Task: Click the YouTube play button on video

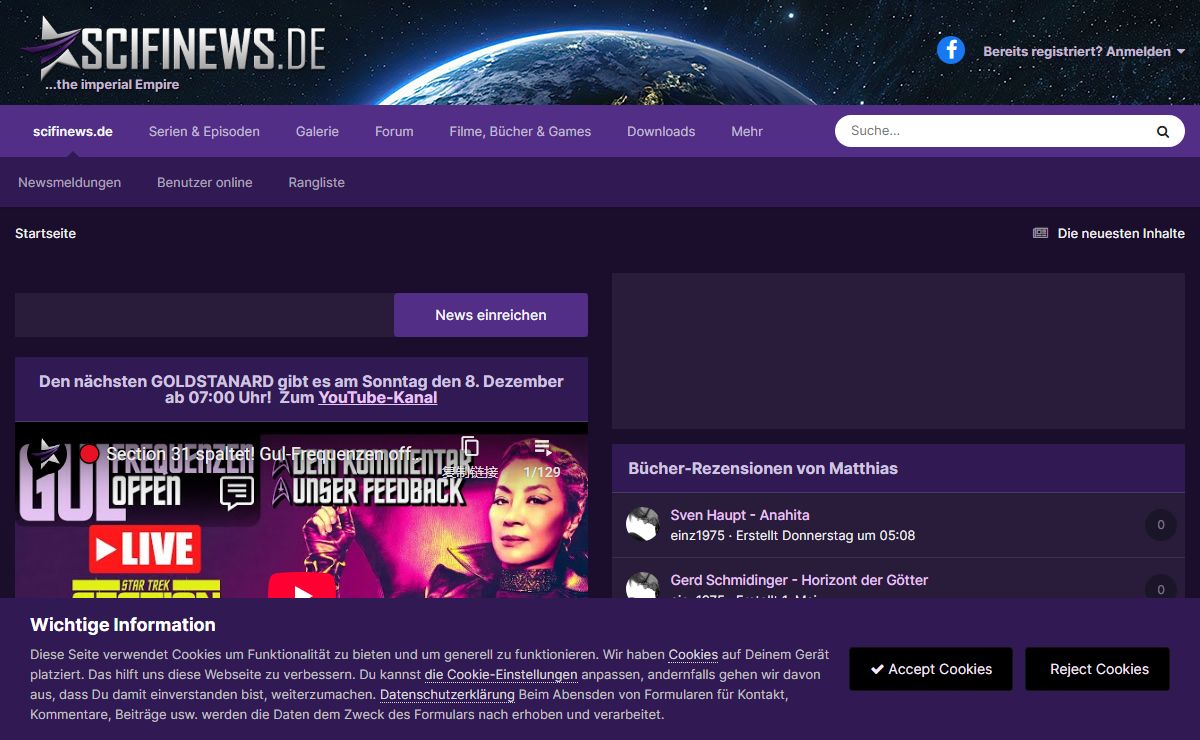Action: (x=301, y=586)
